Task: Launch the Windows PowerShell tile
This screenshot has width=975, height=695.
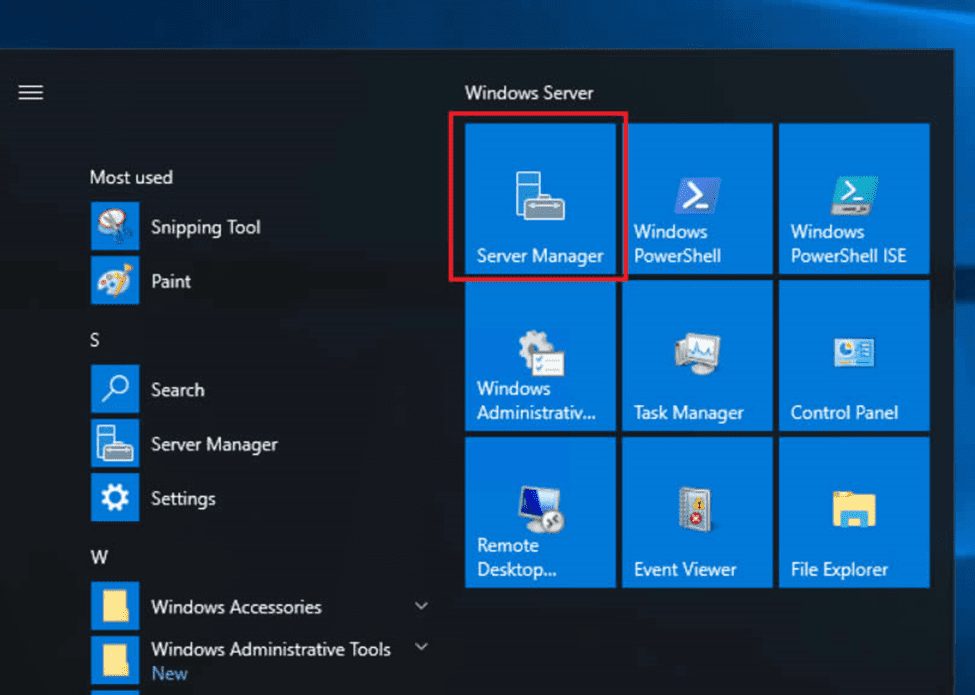Action: [x=697, y=198]
